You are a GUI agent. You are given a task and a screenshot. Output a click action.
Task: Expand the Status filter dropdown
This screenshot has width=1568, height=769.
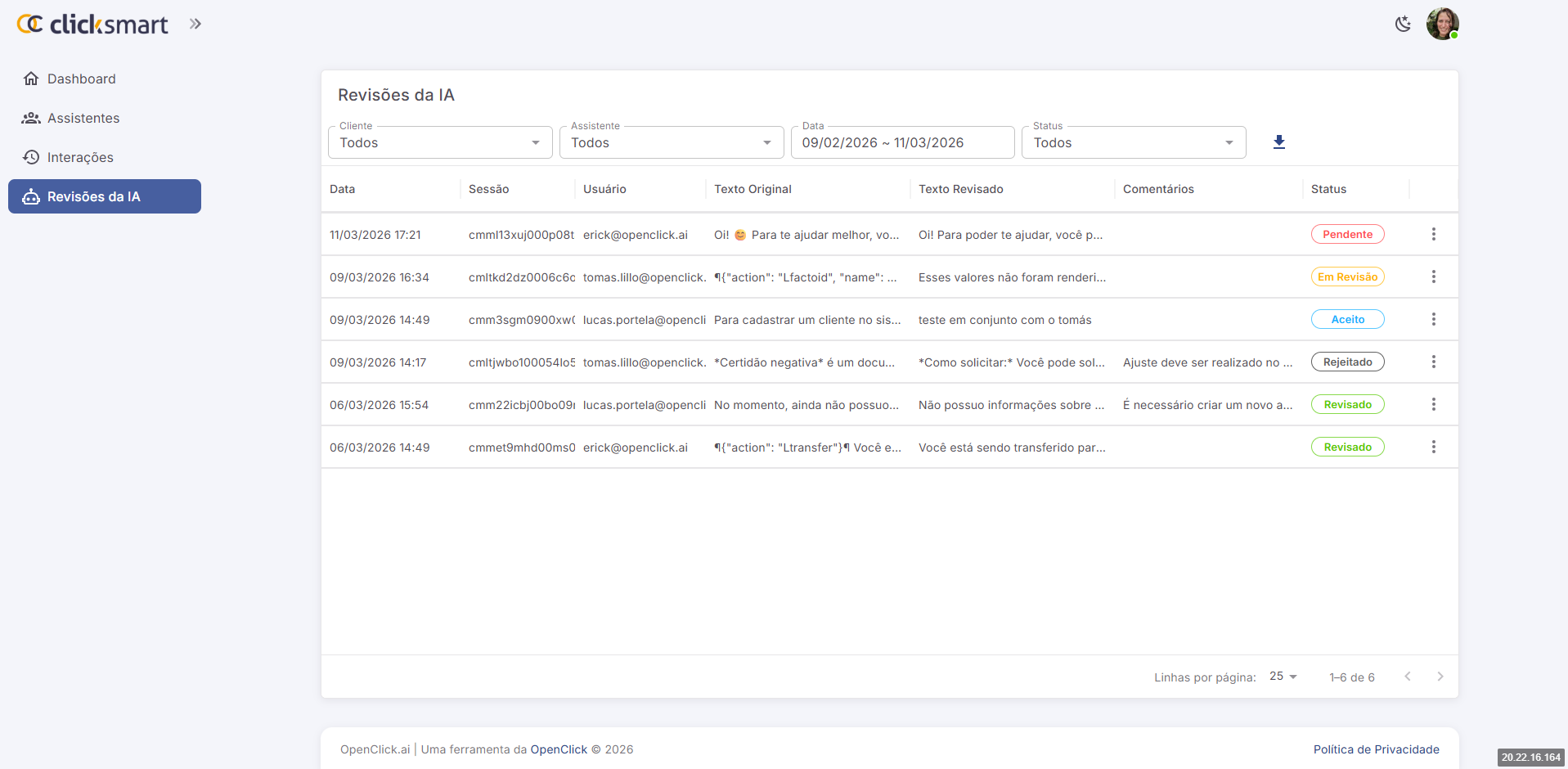tap(1133, 143)
